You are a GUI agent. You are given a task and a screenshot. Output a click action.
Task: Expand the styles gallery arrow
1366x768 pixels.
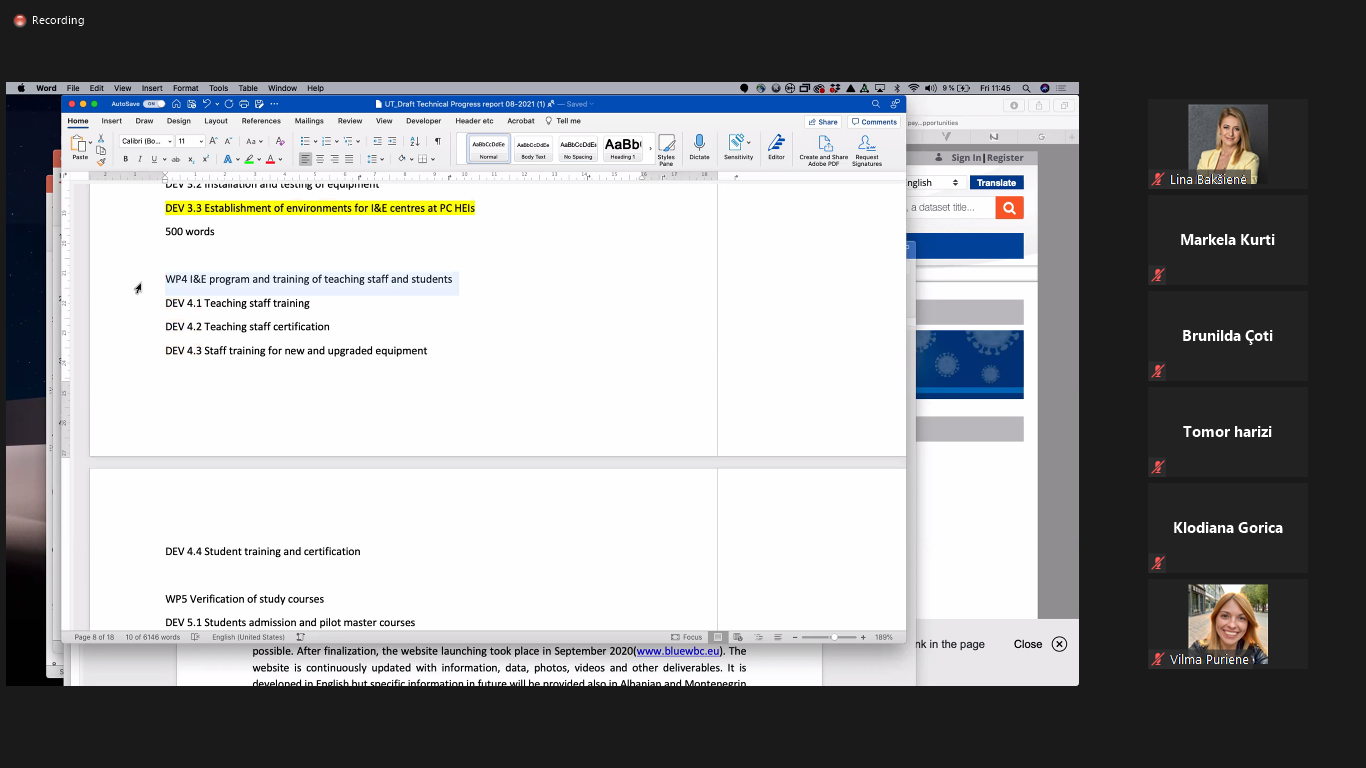[650, 148]
